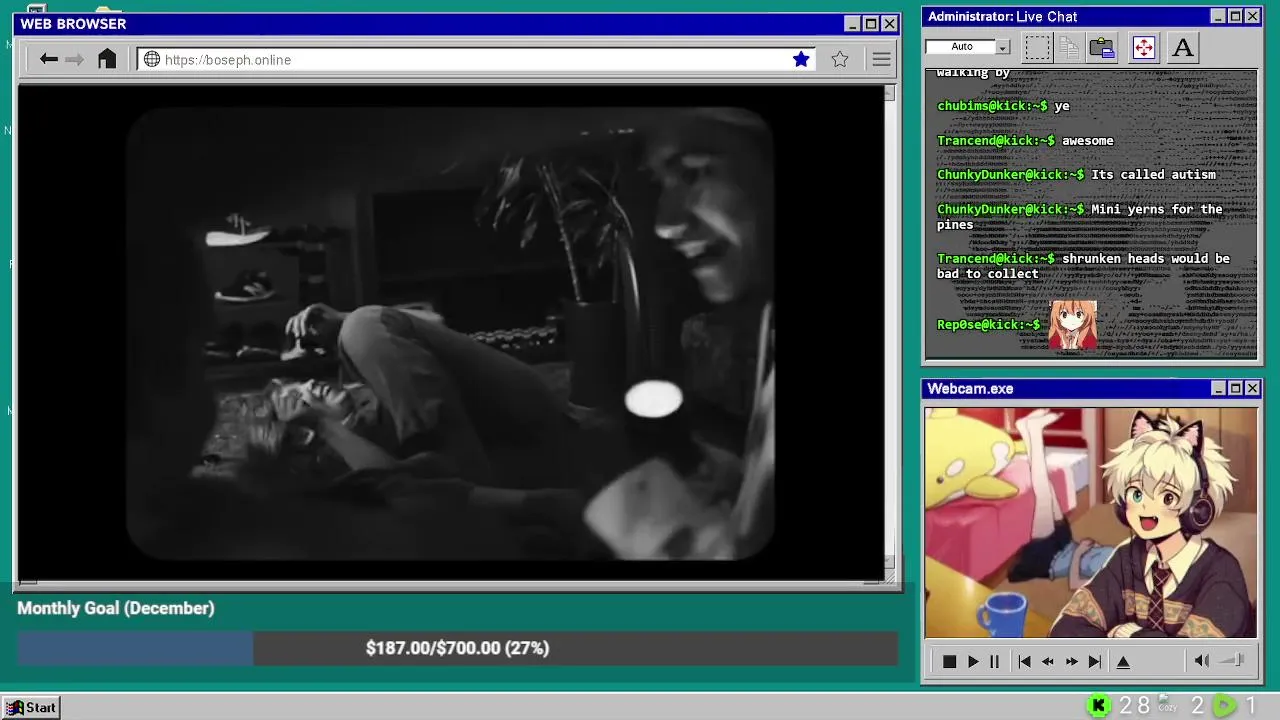Viewport: 1280px width, 720px height.
Task: Skip to next track in Webcam.exe
Action: tap(1095, 661)
